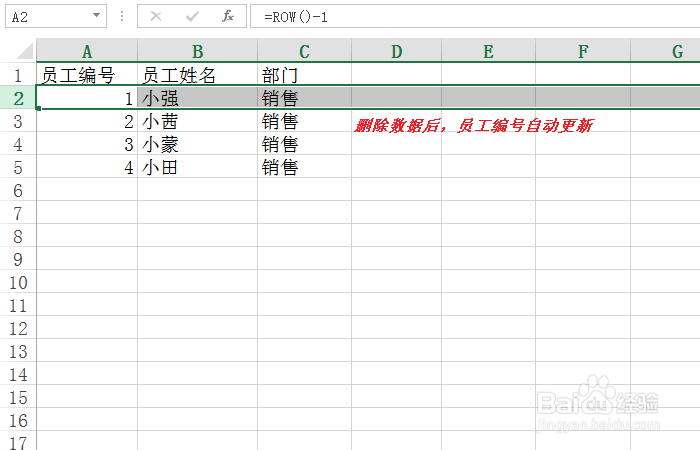
Task: Click cell A4 containing 3
Action: click(87, 144)
